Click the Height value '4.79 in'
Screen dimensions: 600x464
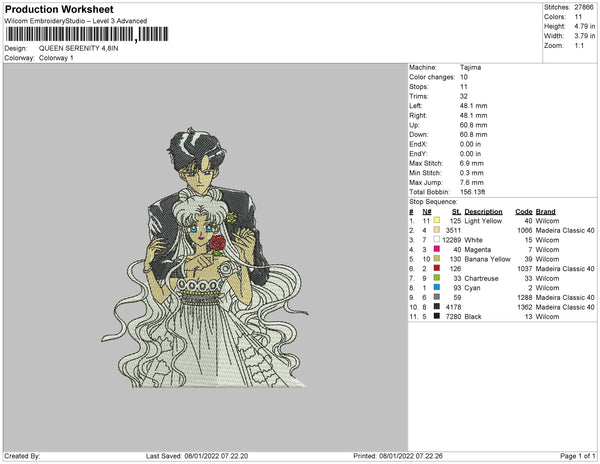584,26
